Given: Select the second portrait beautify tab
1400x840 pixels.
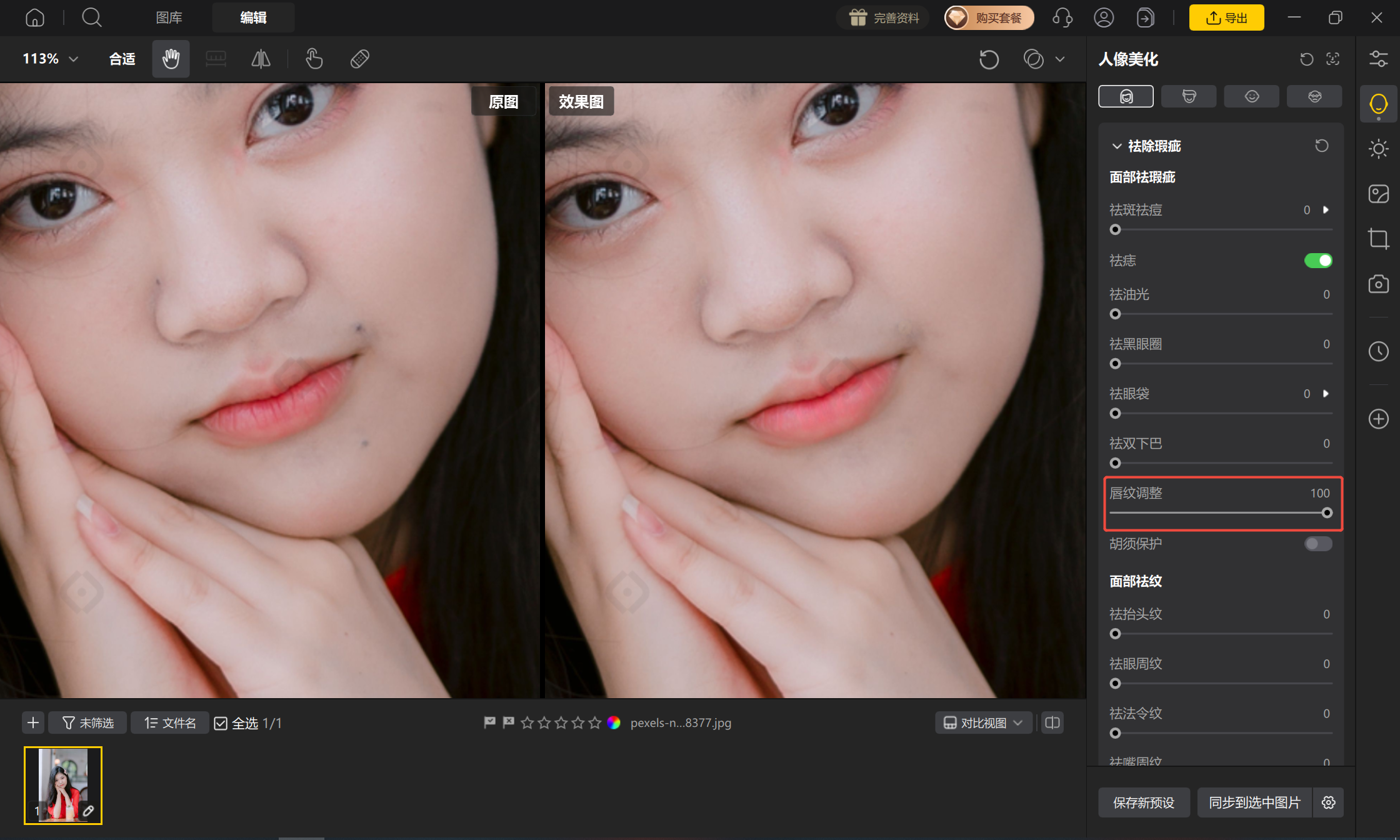Looking at the screenshot, I should (1189, 96).
